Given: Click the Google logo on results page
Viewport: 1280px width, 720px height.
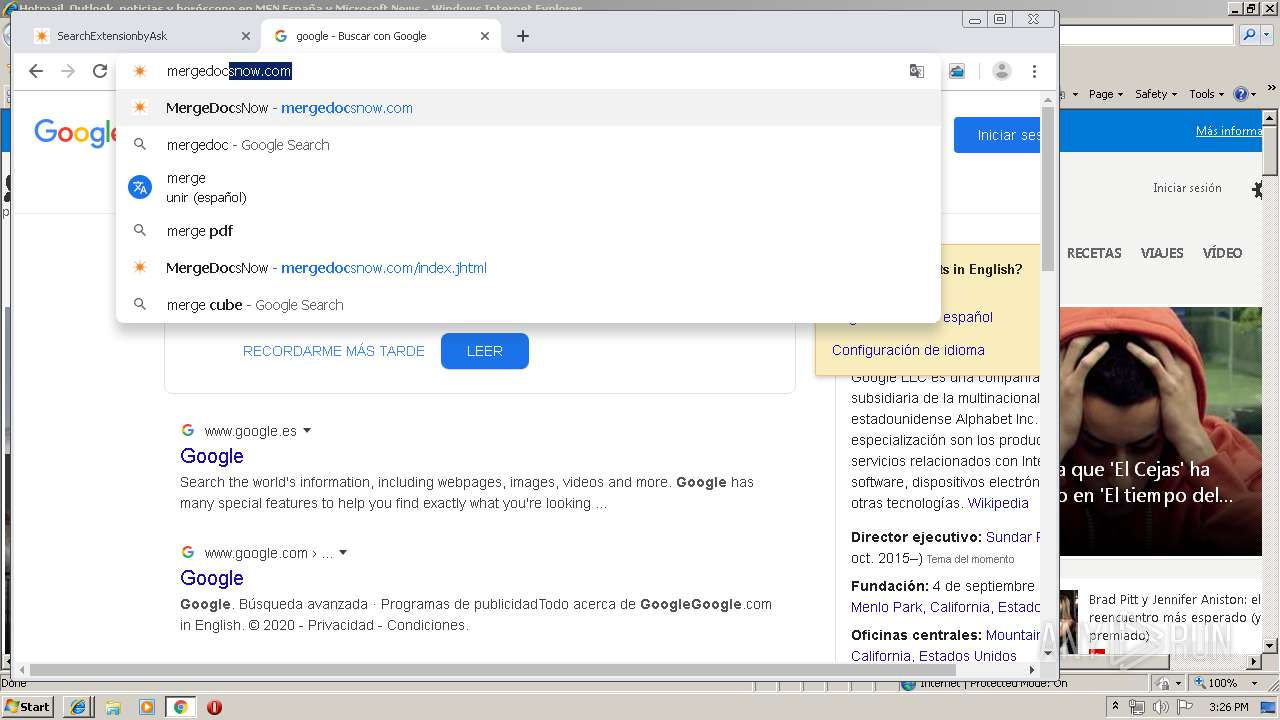Looking at the screenshot, I should pos(76,134).
